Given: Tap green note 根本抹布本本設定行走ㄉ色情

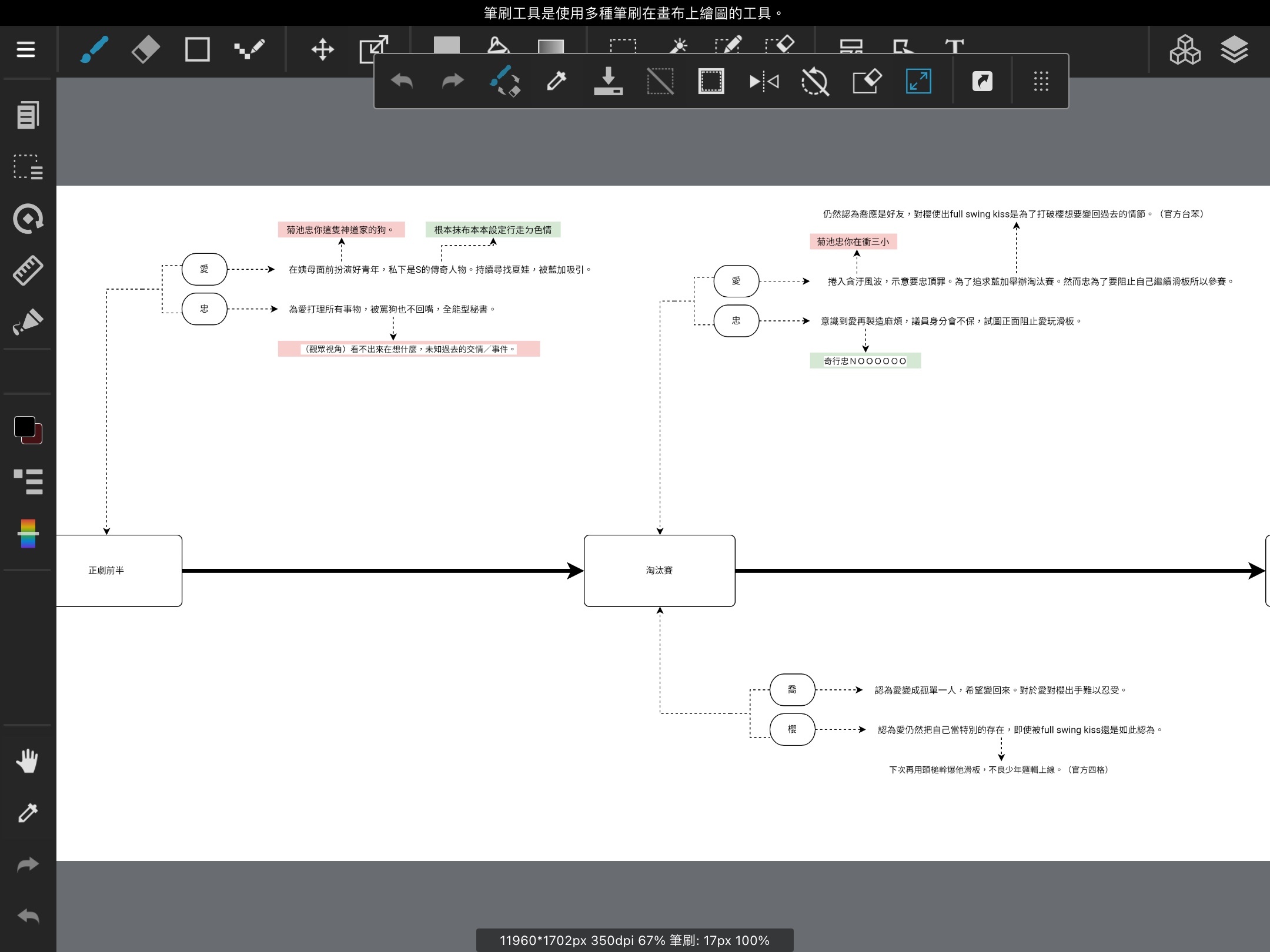Looking at the screenshot, I should (x=493, y=230).
